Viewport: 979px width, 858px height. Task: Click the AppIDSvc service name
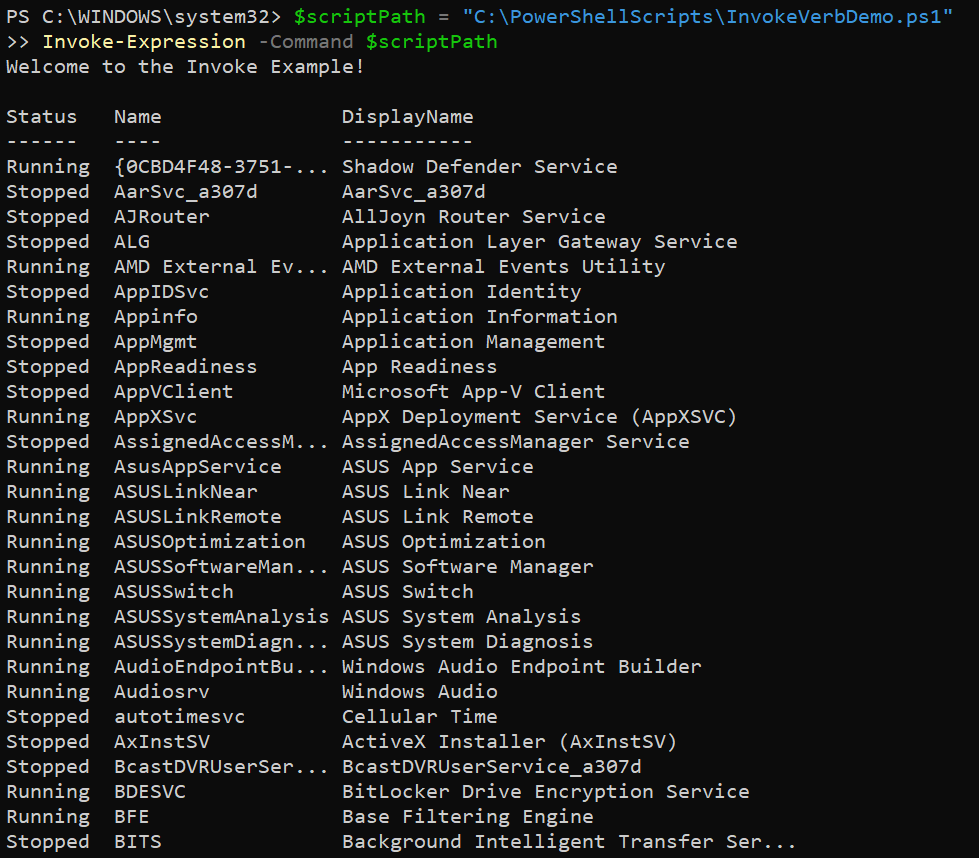tap(162, 292)
